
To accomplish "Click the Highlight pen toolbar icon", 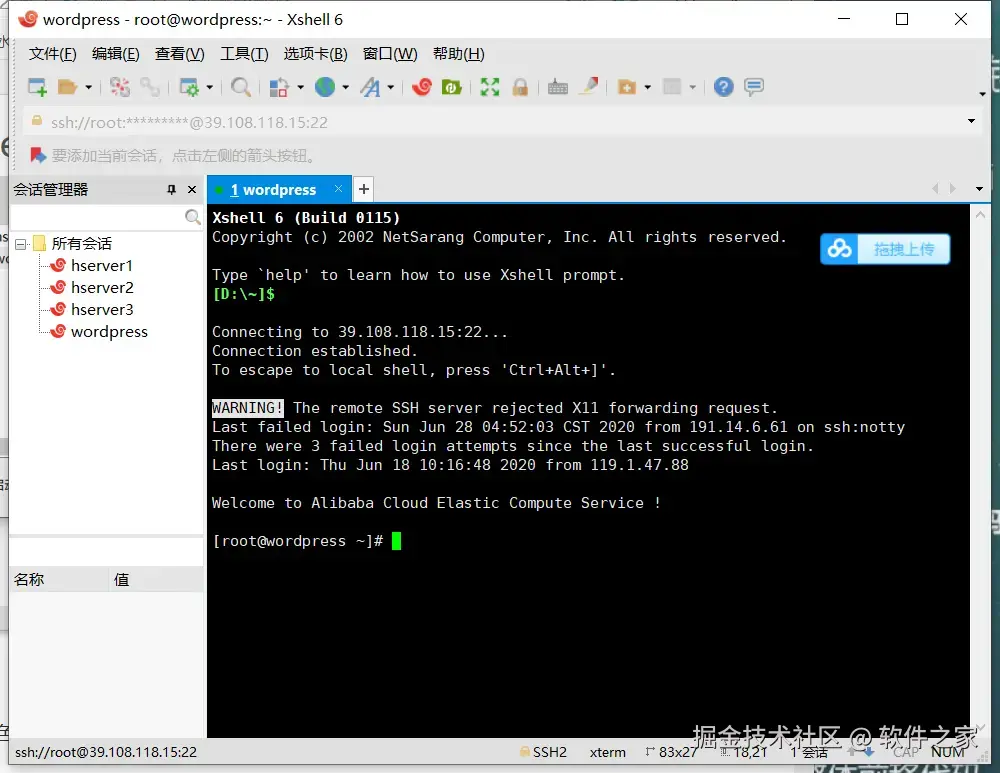I will [x=588, y=85].
